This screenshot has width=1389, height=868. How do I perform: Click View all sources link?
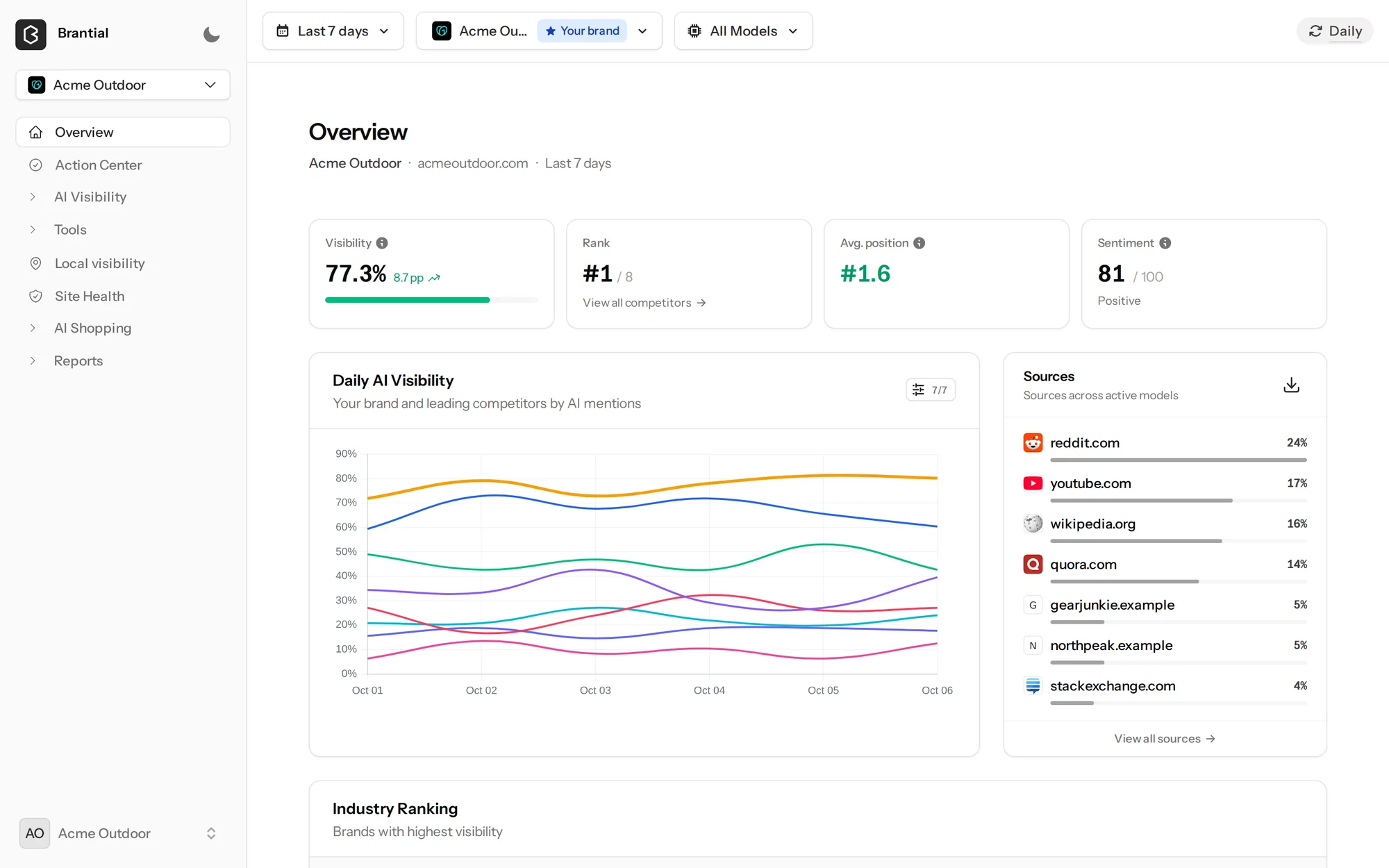(1165, 739)
